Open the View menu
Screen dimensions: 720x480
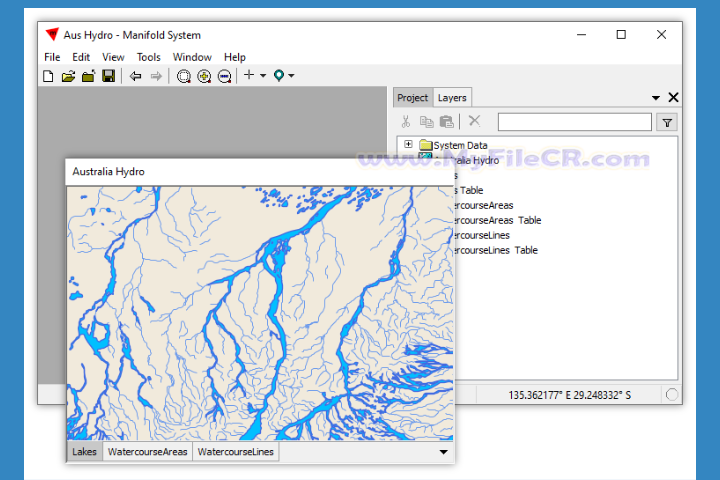(113, 57)
